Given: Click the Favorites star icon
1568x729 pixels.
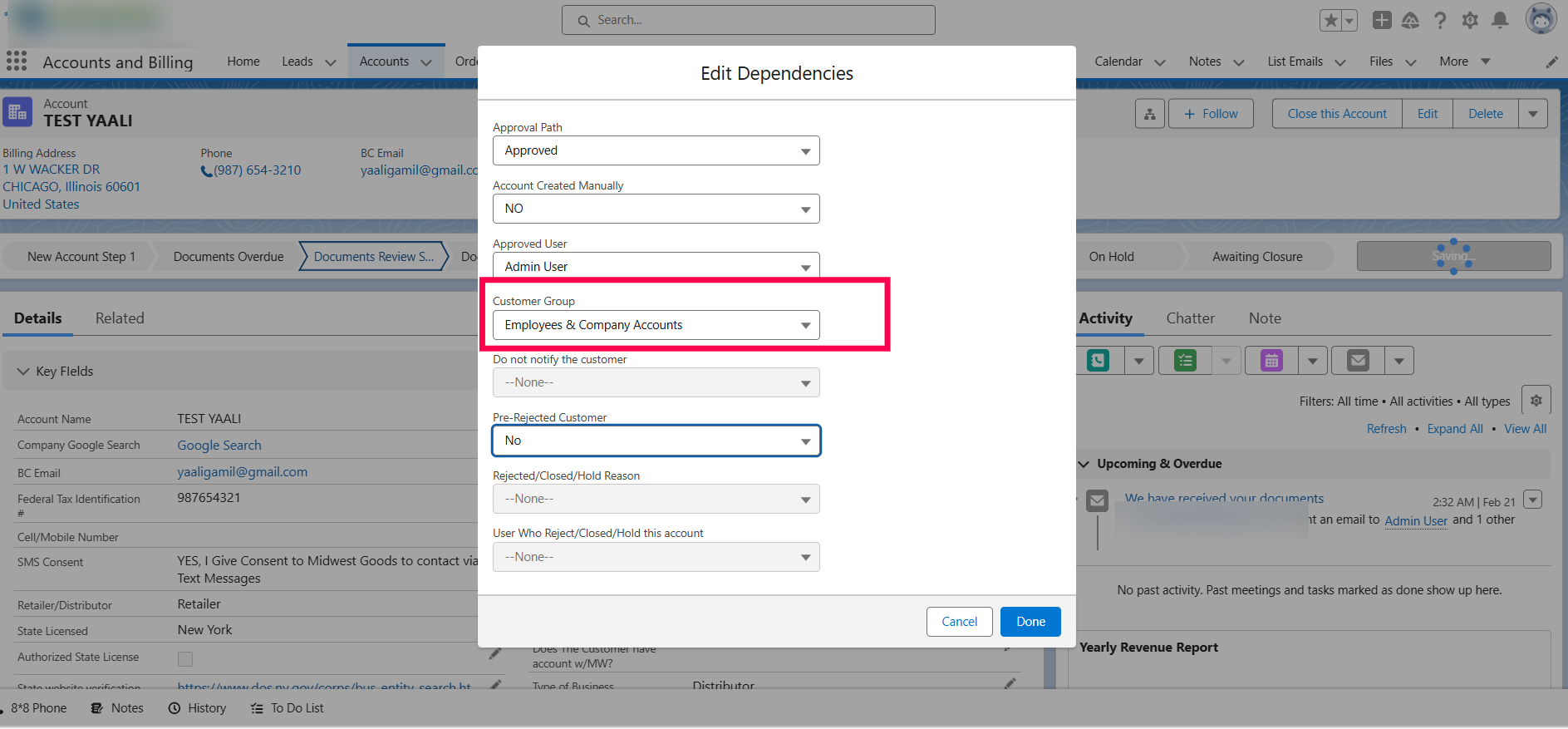Looking at the screenshot, I should pos(1331,20).
